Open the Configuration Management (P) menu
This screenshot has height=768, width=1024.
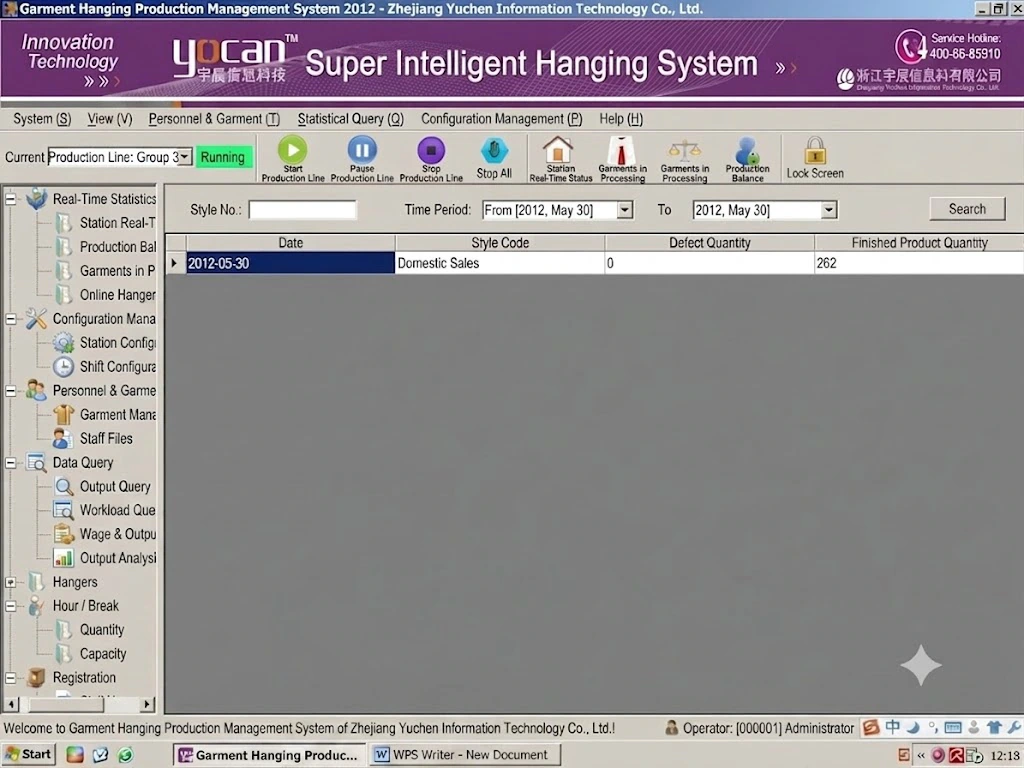coord(502,119)
